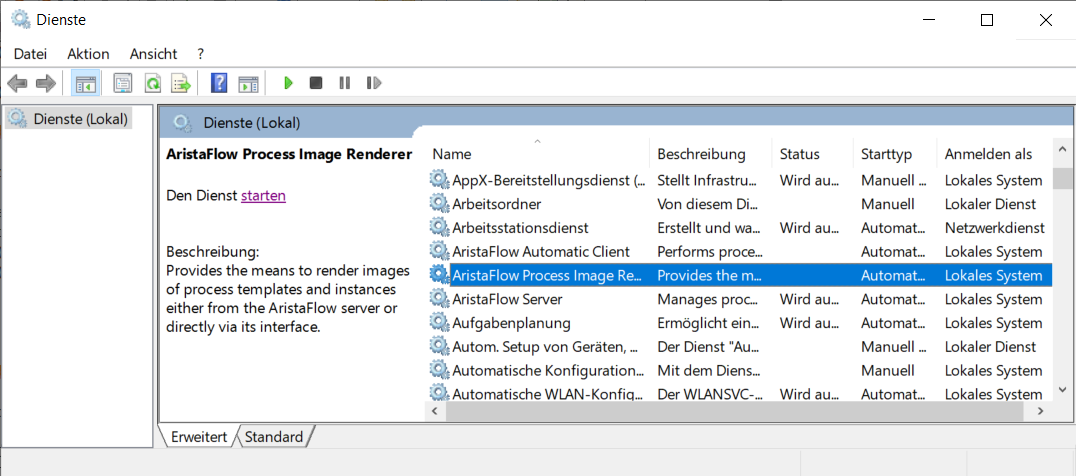Select the AristaFlow Server service row
The height and width of the screenshot is (476, 1076).
tap(739, 299)
